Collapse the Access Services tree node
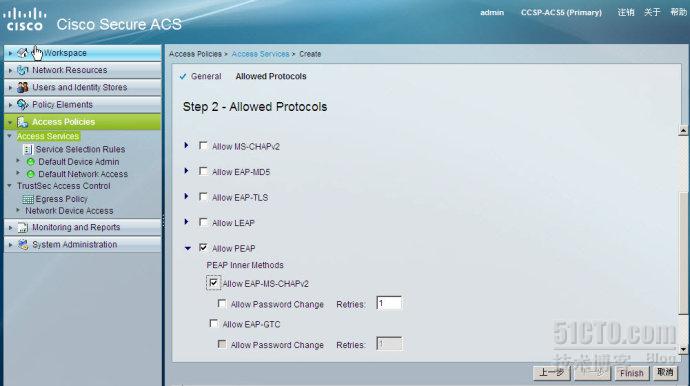The height and width of the screenshot is (386, 690). point(10,136)
